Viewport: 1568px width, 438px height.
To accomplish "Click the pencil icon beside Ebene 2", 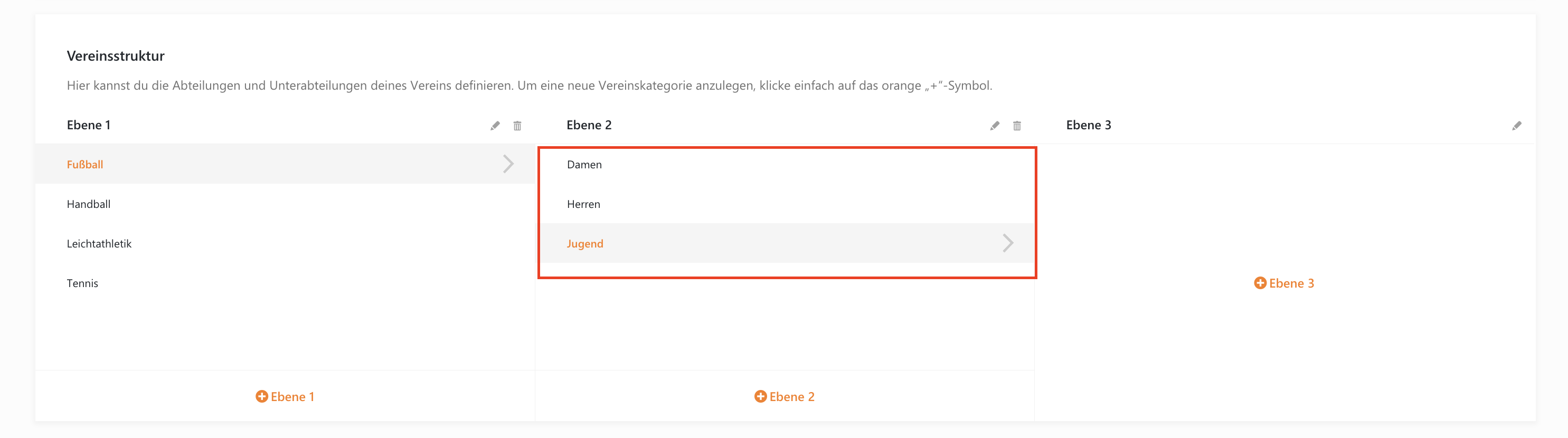I will [994, 125].
